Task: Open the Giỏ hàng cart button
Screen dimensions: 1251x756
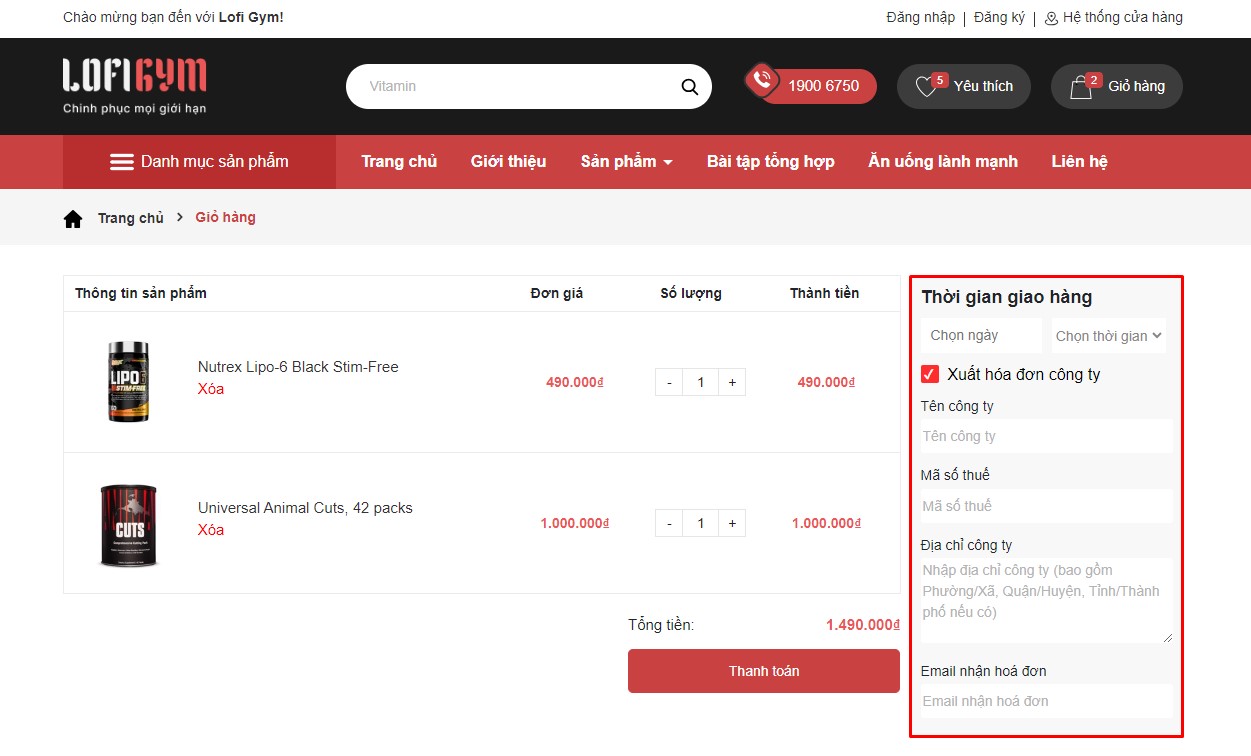Action: [x=1116, y=87]
